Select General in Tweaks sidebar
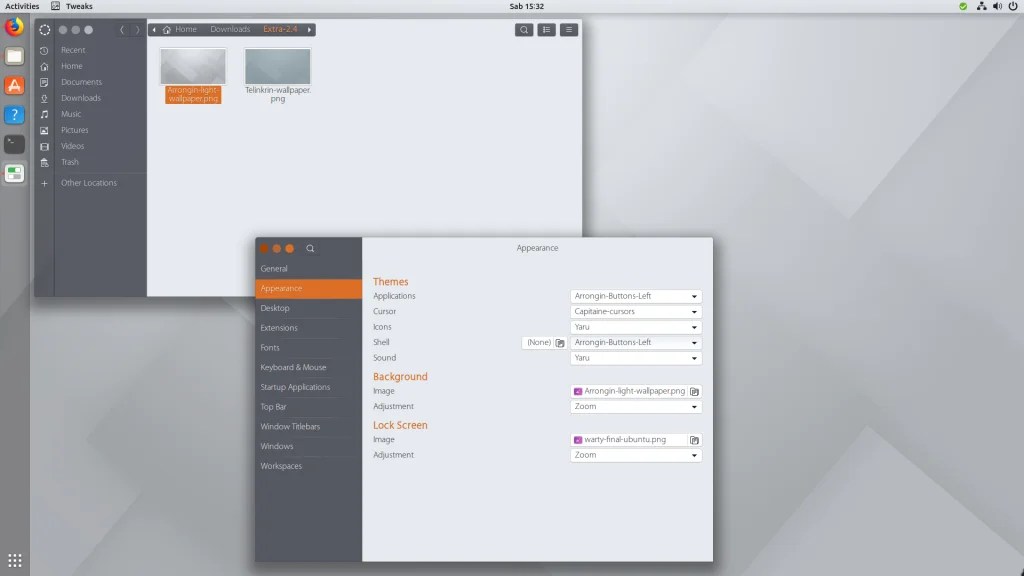Screen dimensions: 1024x576 click(x=308, y=268)
